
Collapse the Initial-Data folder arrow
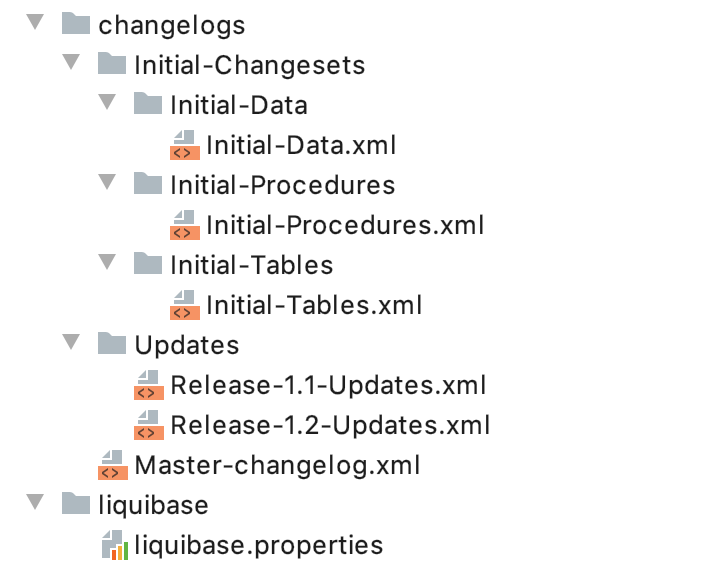(107, 102)
